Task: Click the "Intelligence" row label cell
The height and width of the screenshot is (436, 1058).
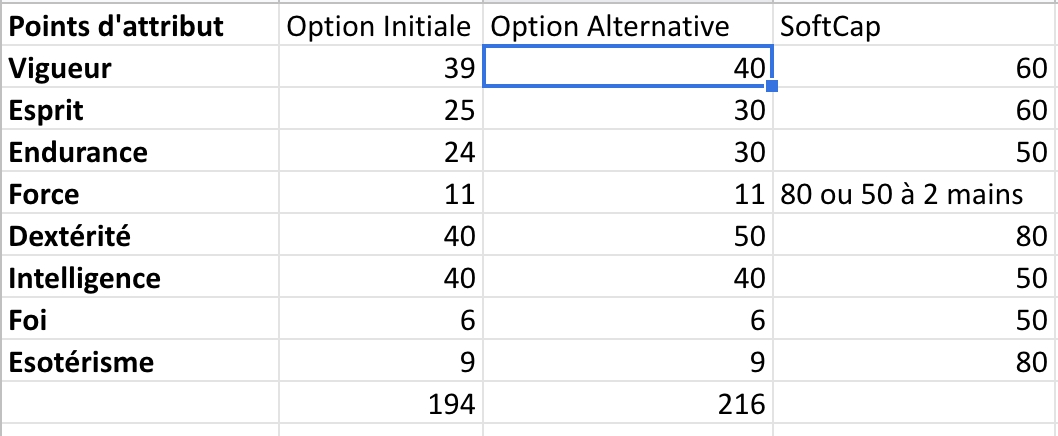Action: [140, 278]
